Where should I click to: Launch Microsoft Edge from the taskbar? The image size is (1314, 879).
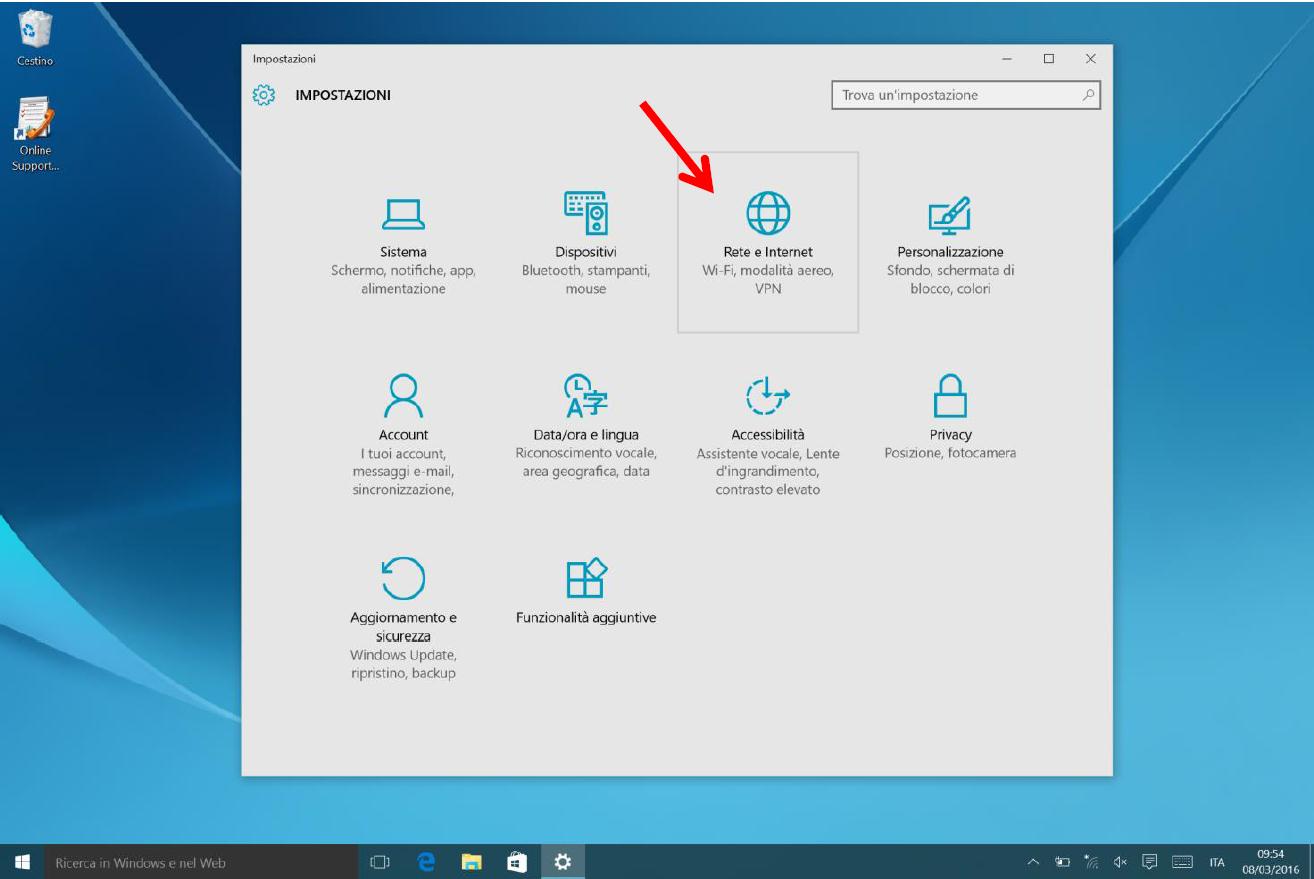[426, 862]
